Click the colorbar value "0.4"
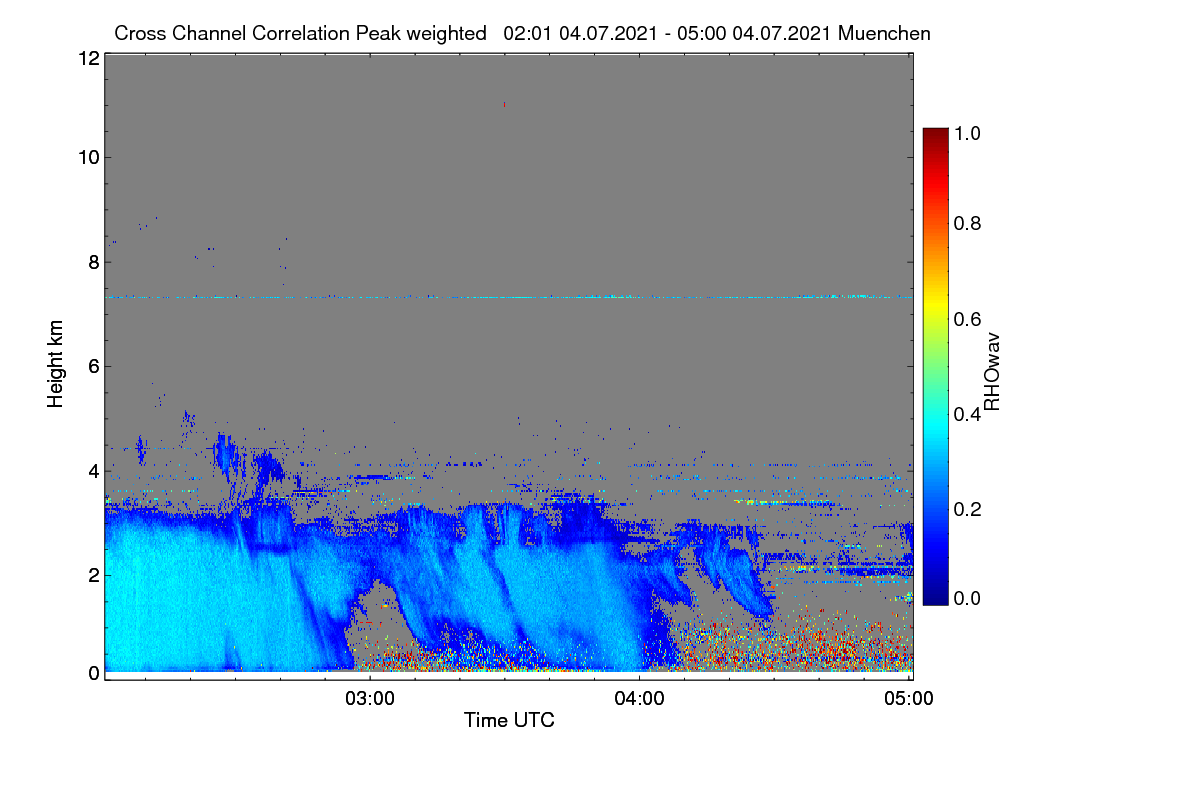The width and height of the screenshot is (1200, 800). 966,413
